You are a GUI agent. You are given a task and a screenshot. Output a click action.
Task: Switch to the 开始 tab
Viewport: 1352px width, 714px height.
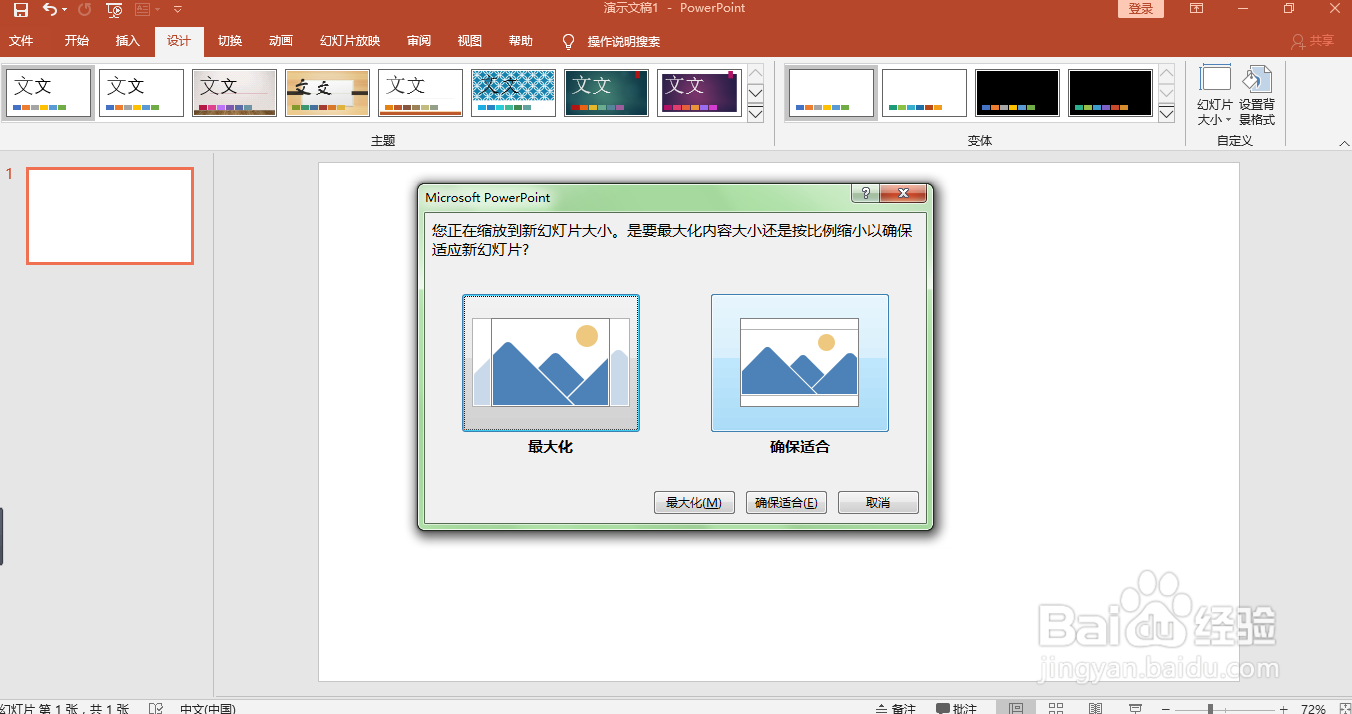point(77,41)
